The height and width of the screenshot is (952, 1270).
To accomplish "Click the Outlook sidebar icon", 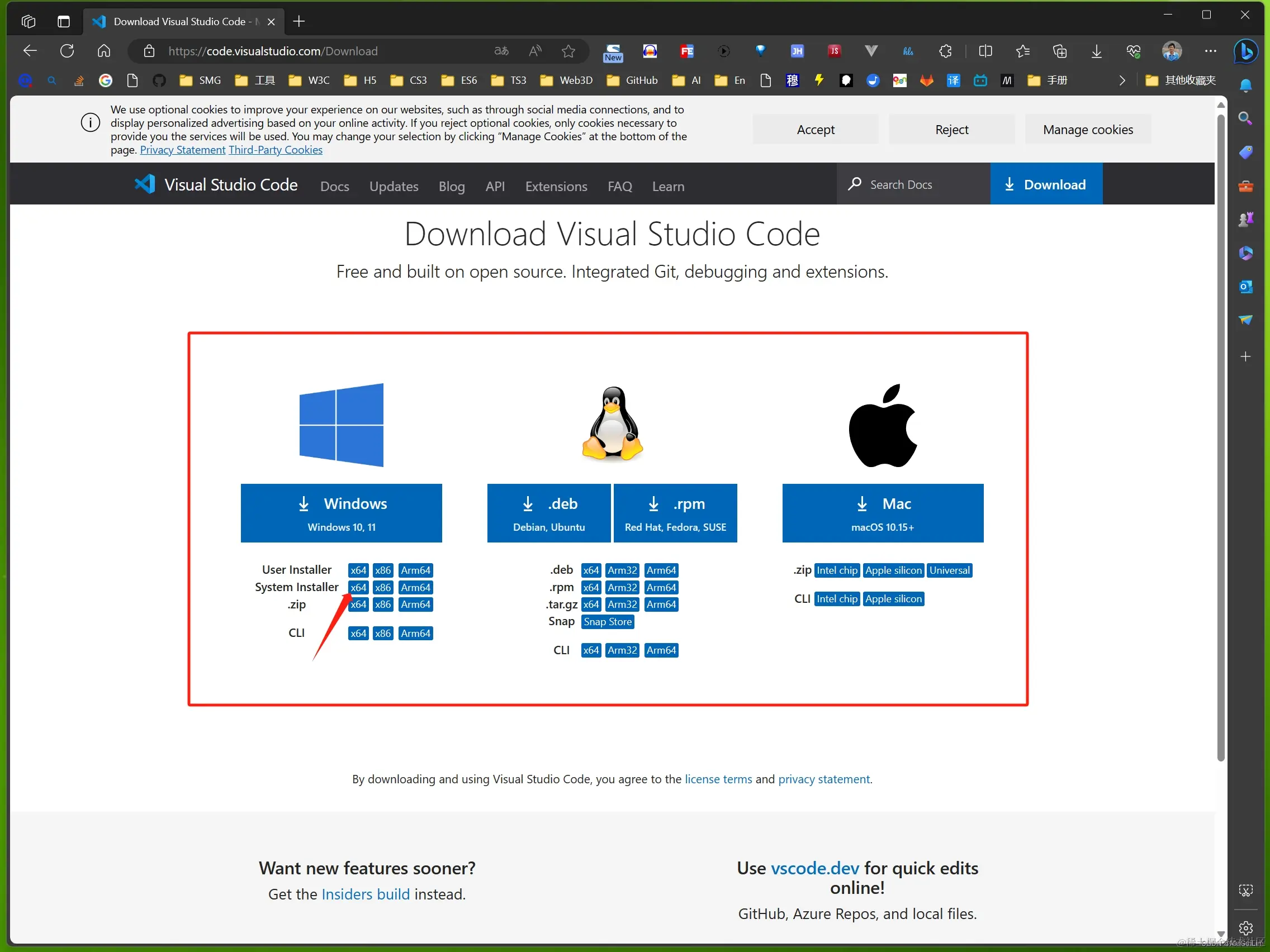I will (x=1245, y=287).
